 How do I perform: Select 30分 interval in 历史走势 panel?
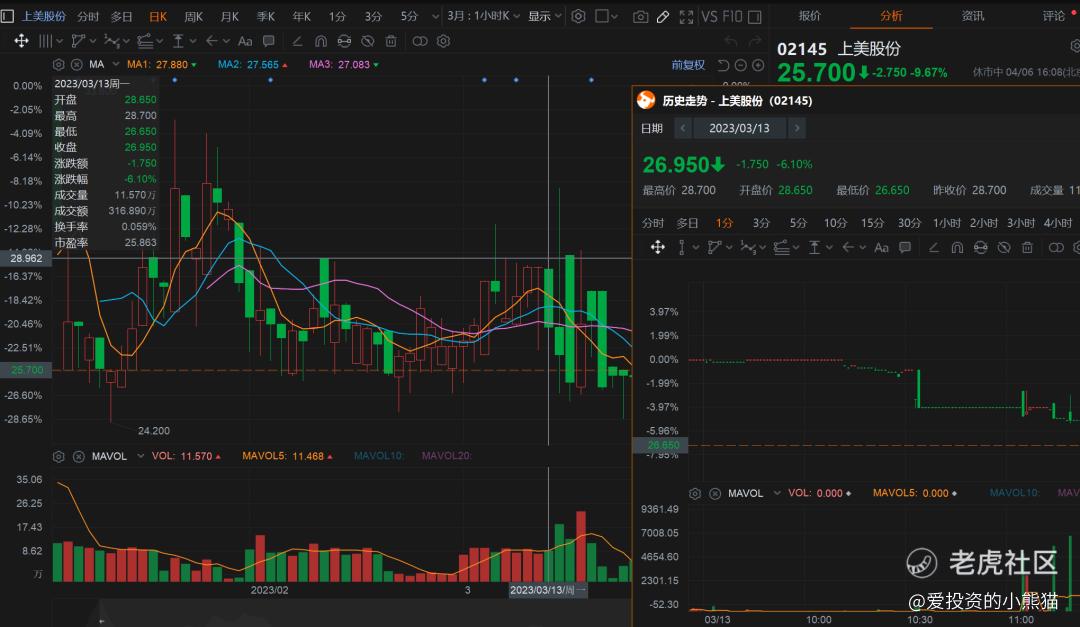[x=909, y=223]
